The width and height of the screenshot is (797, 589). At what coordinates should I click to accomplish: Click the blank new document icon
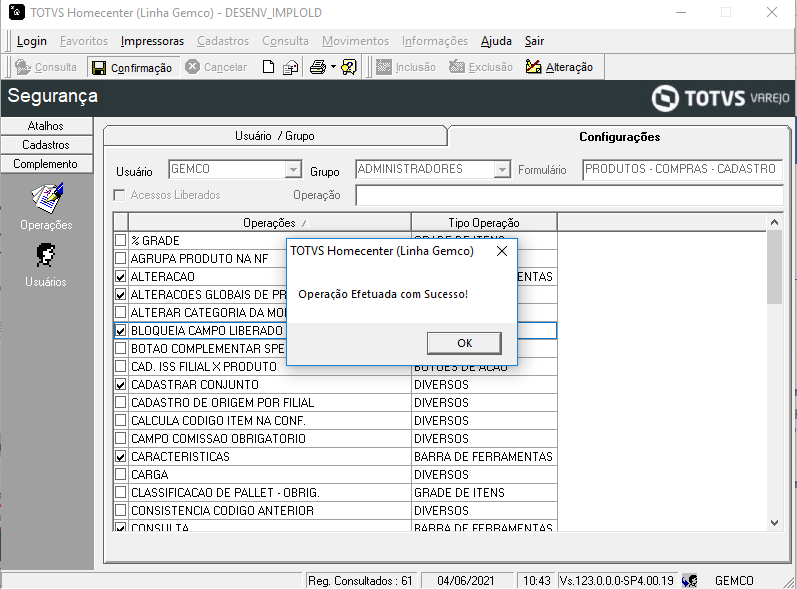coord(268,67)
